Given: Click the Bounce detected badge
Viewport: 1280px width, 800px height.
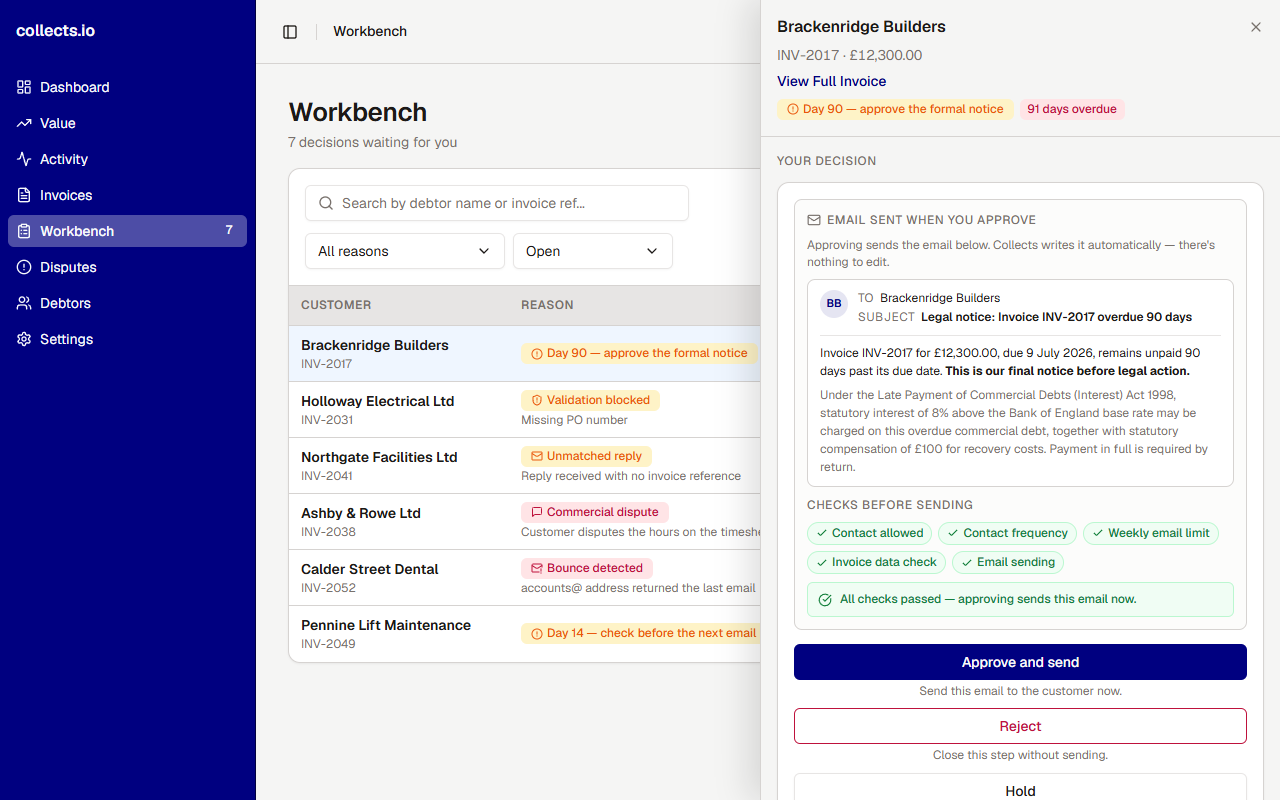Looking at the screenshot, I should click(587, 568).
